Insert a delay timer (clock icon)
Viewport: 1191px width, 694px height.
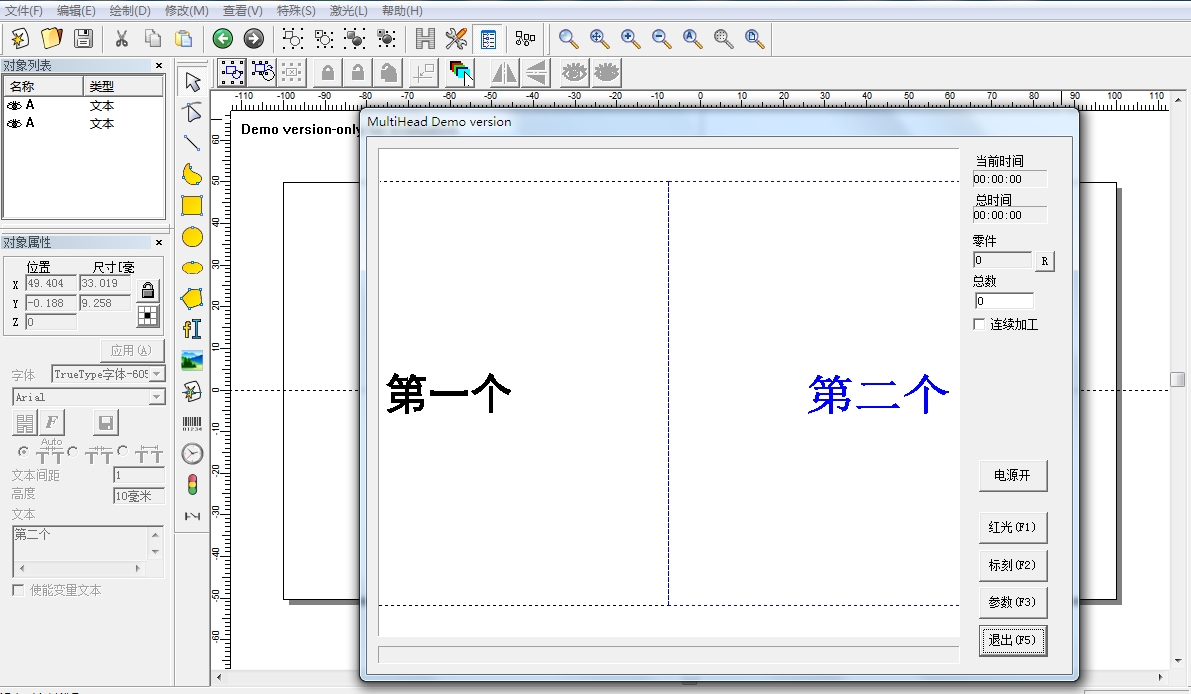point(192,453)
